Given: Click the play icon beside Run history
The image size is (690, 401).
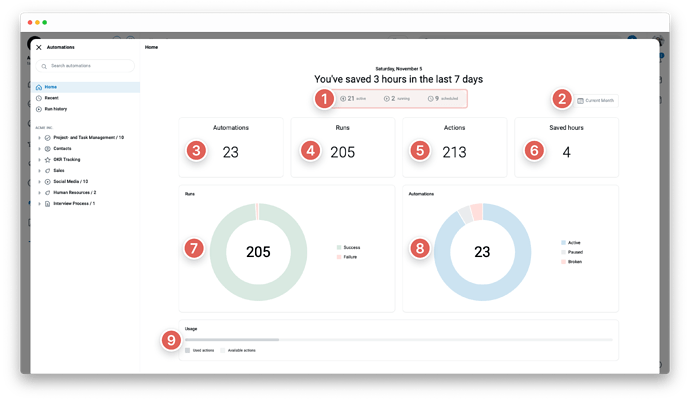Looking at the screenshot, I should (x=39, y=109).
